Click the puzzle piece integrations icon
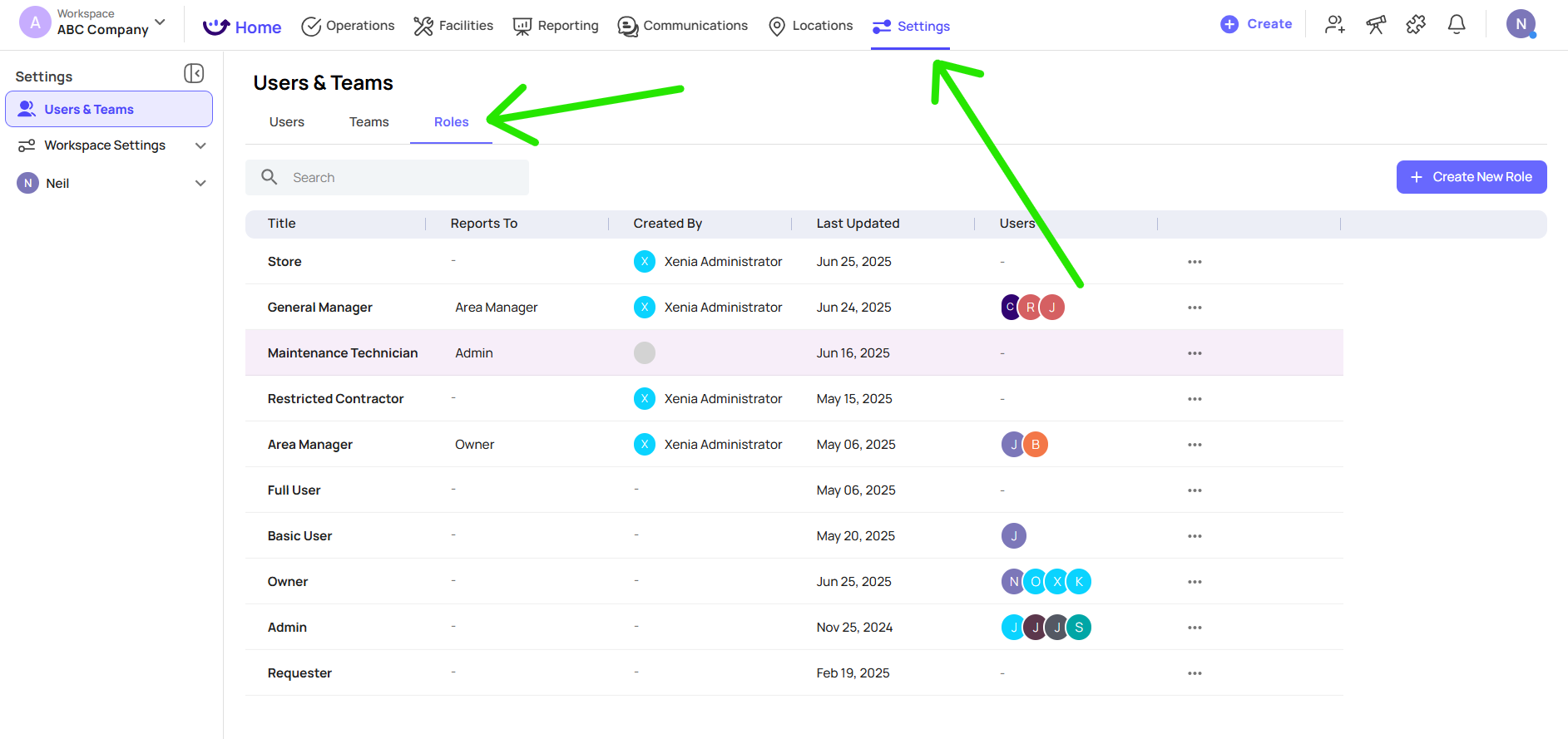The width and height of the screenshot is (1568, 739). (x=1416, y=25)
